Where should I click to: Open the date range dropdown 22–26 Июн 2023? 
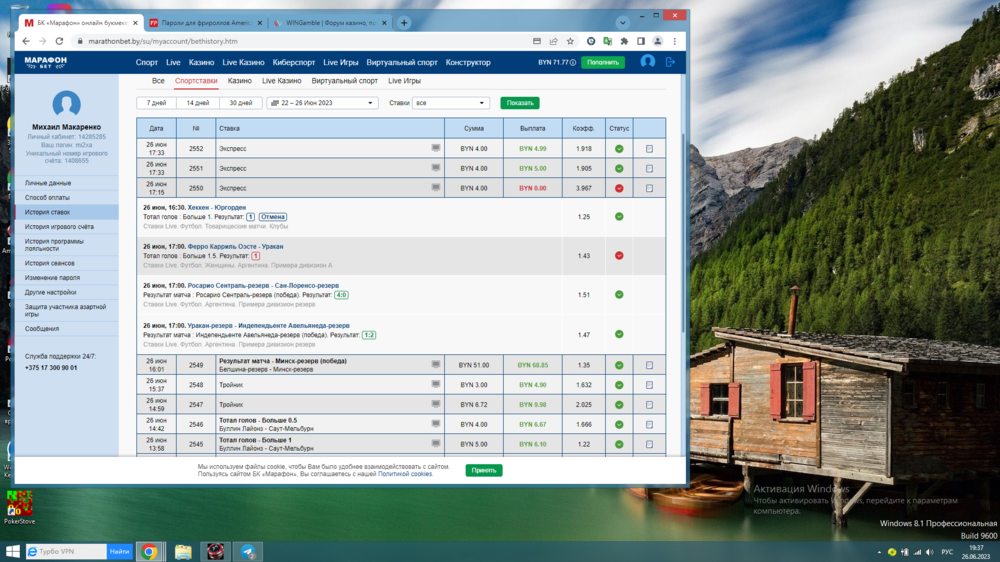click(322, 103)
